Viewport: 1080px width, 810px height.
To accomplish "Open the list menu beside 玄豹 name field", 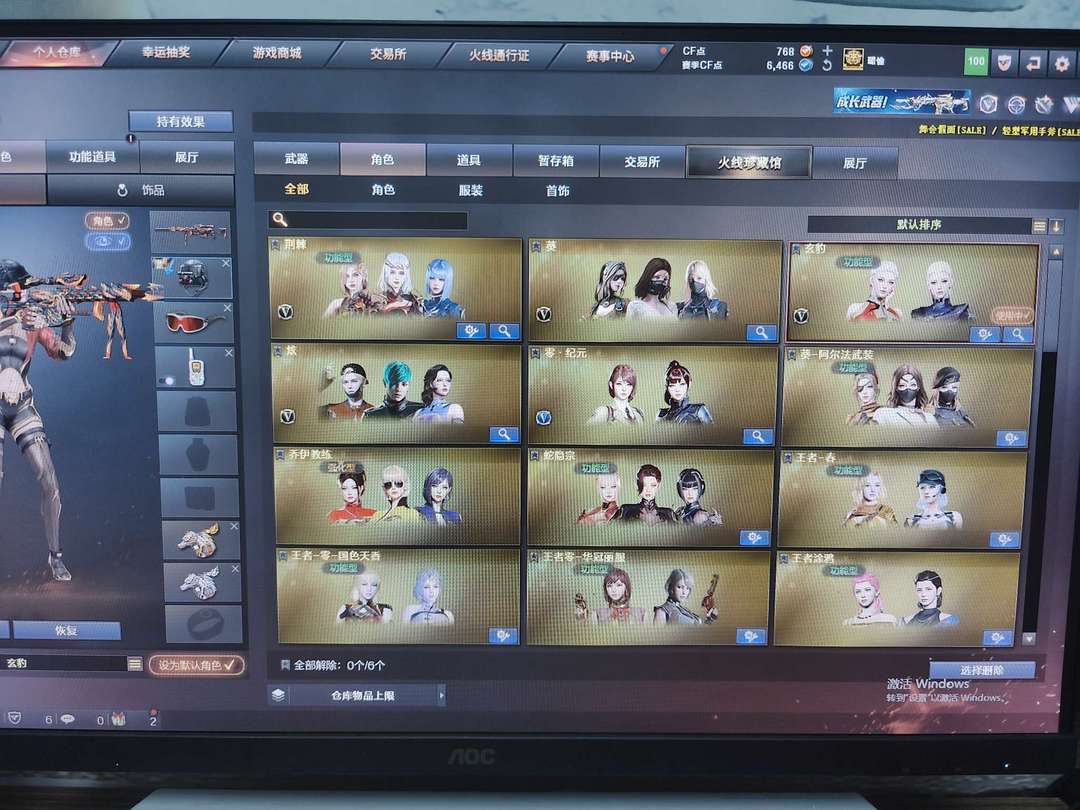I will tap(135, 664).
